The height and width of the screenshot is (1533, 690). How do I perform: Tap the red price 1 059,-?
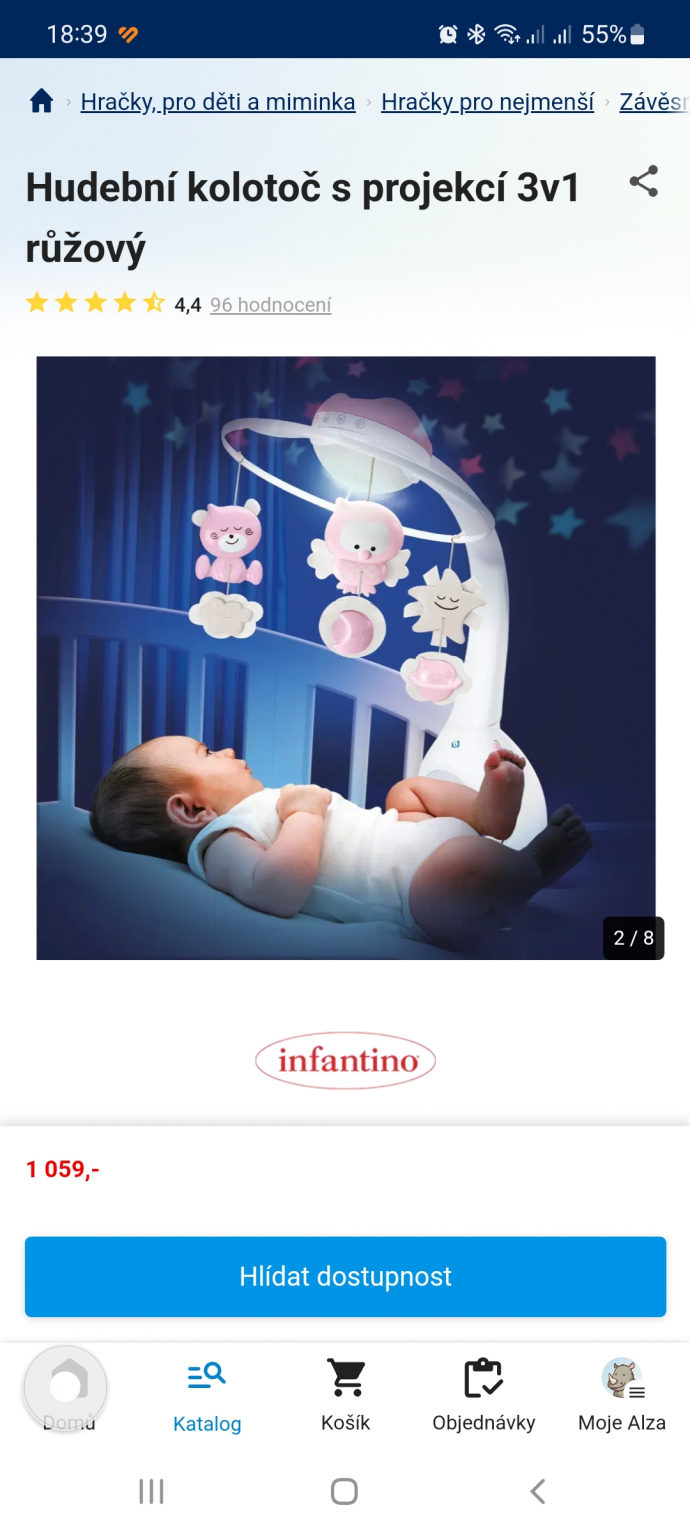coord(63,1169)
